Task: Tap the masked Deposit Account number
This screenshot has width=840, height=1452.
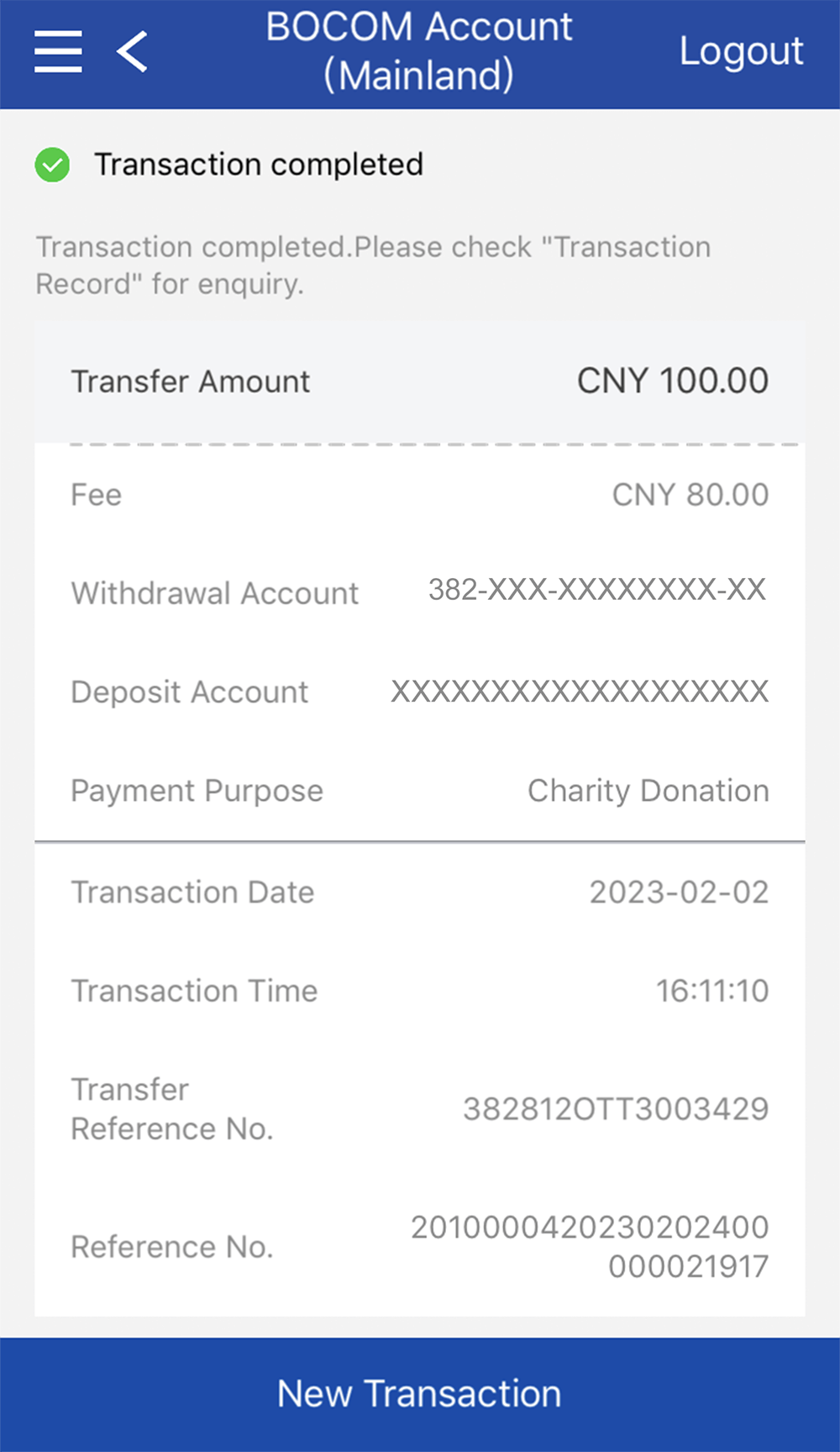Action: 580,692
